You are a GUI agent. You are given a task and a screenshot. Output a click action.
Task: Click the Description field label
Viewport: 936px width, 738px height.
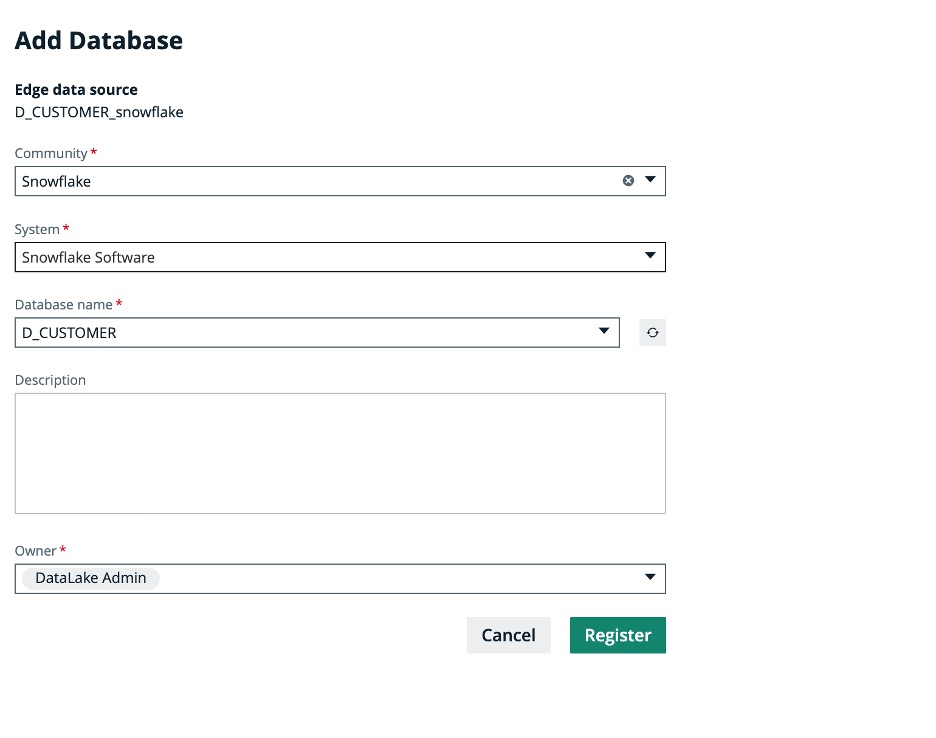pos(50,380)
